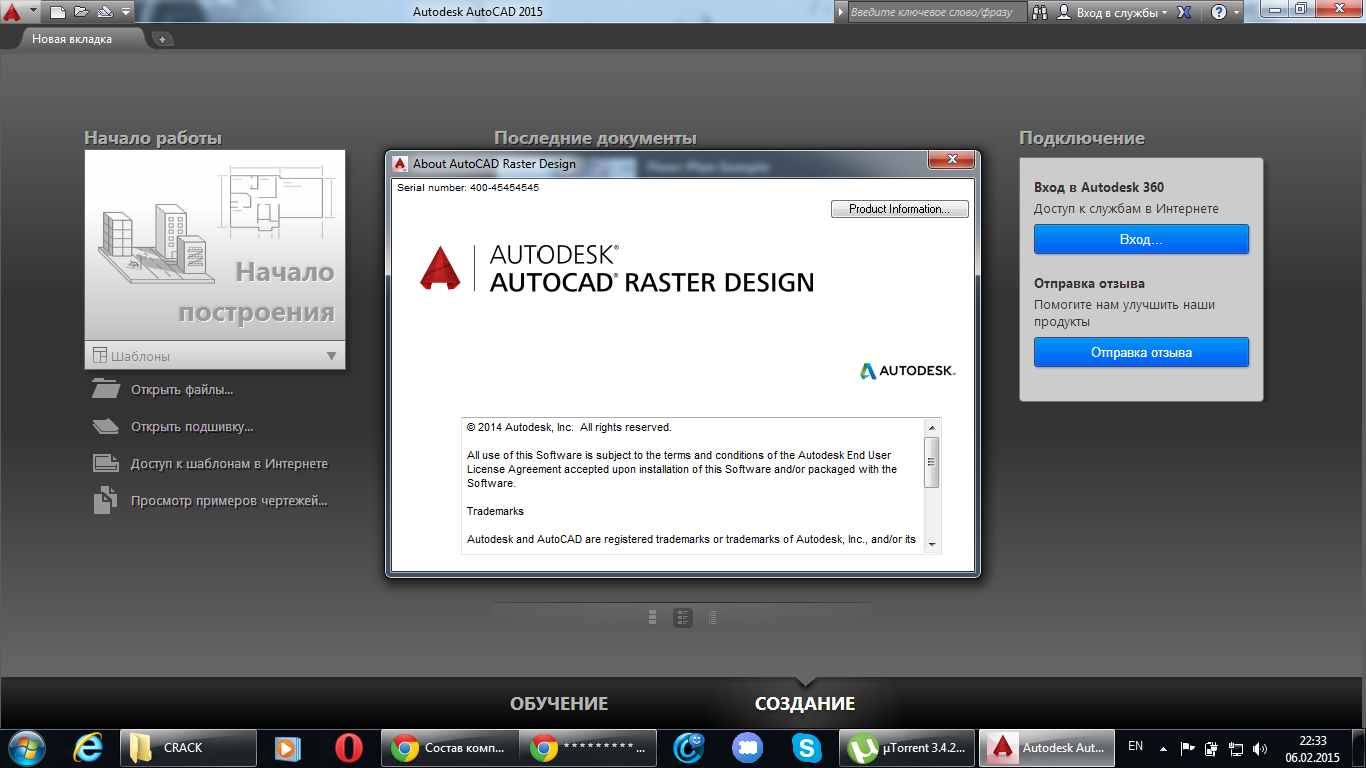
Task: Click scroll up arrow in license text box
Action: 932,427
